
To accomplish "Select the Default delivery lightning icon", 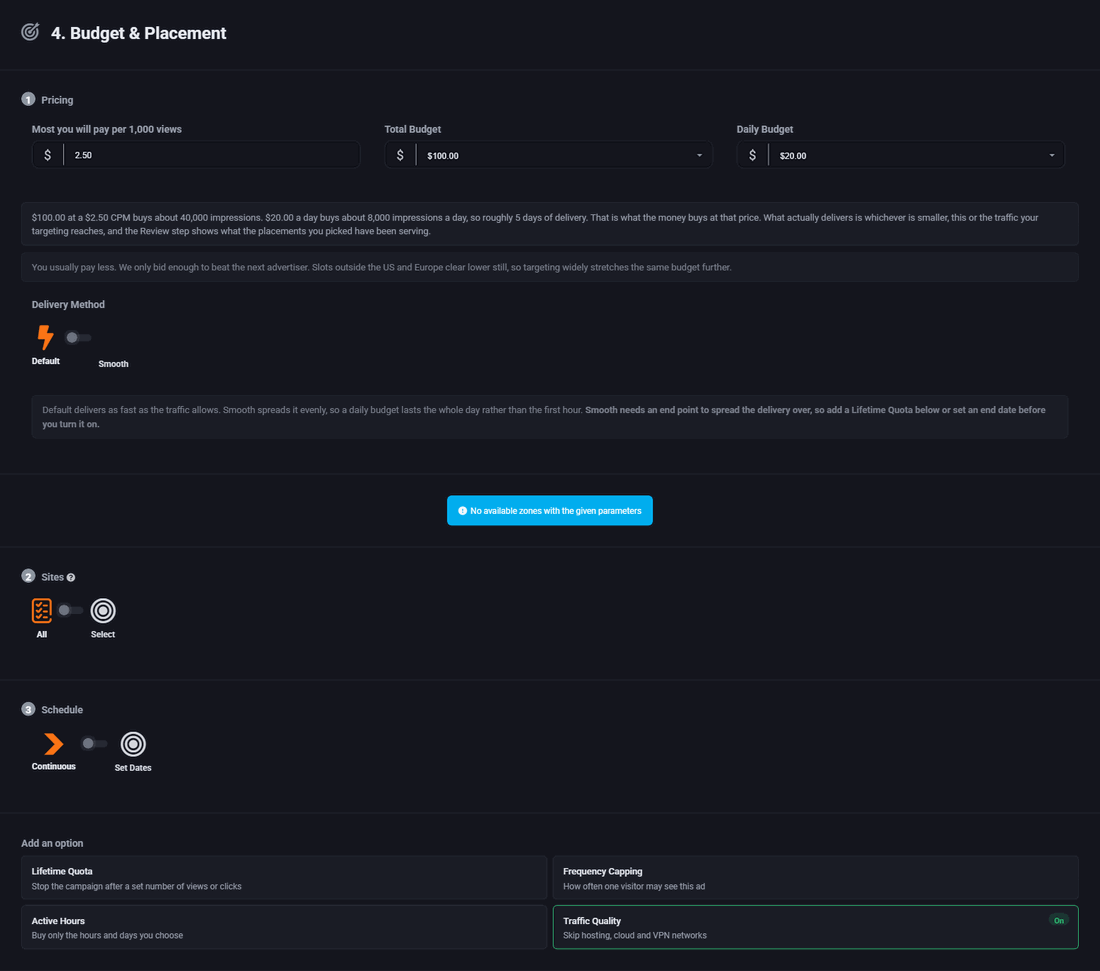I will (x=46, y=337).
